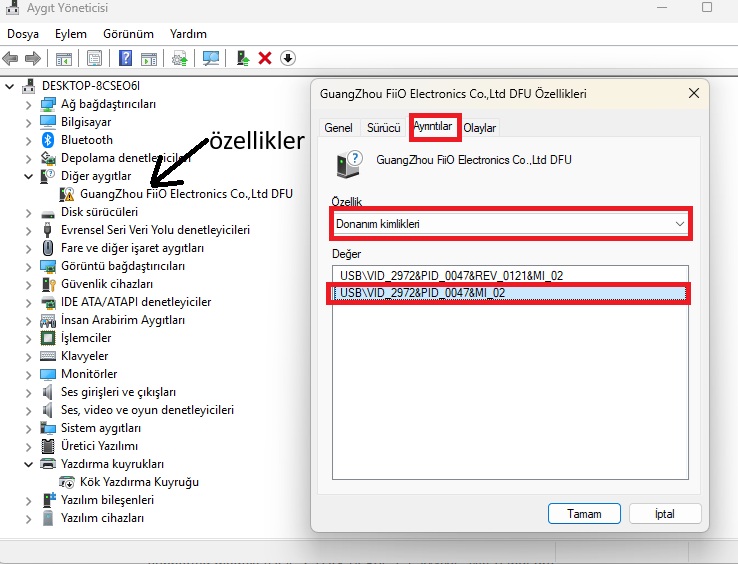Click the Forward arrow toolbar icon

[x=32, y=58]
